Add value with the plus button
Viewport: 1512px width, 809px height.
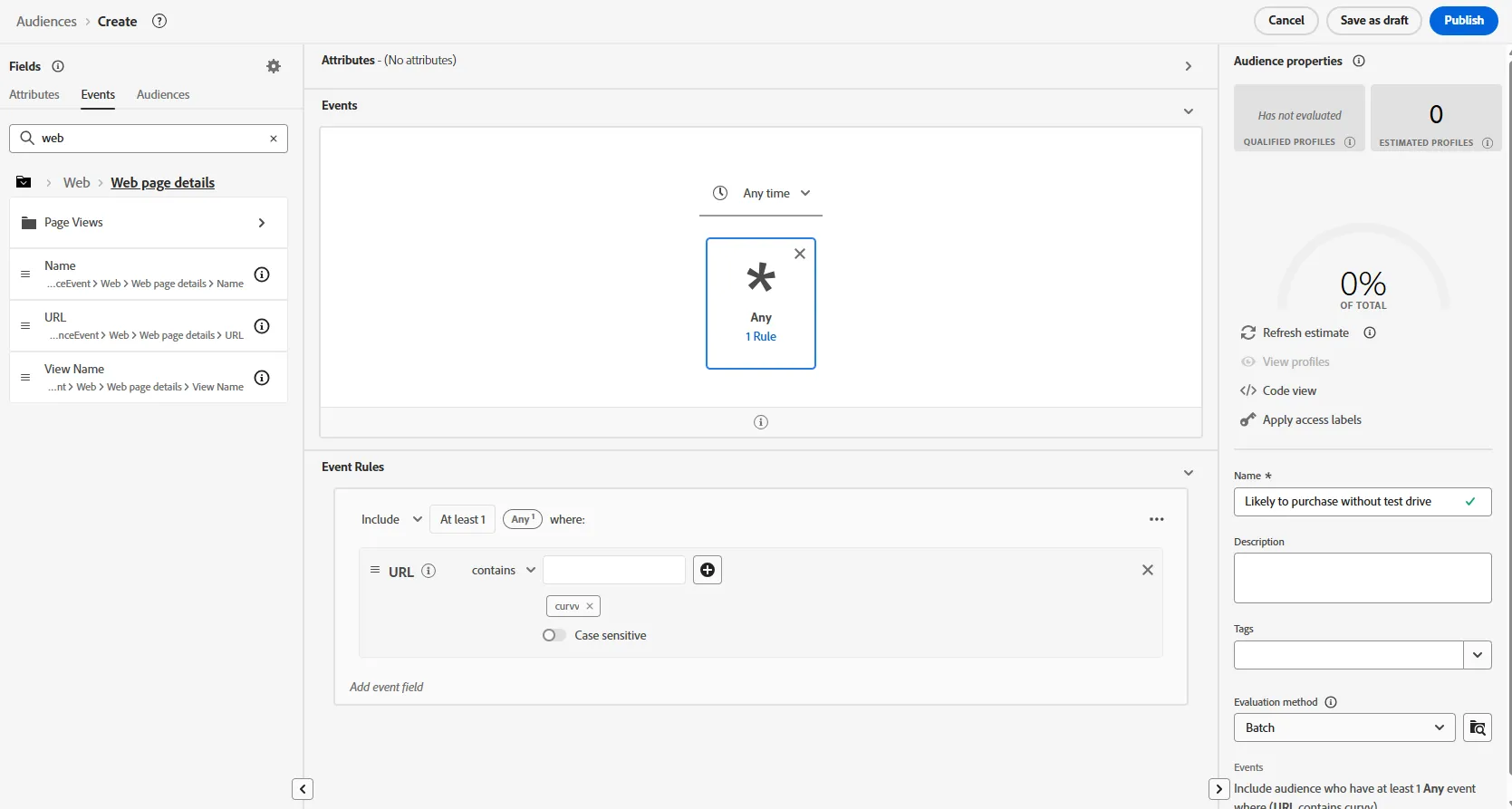tap(708, 570)
